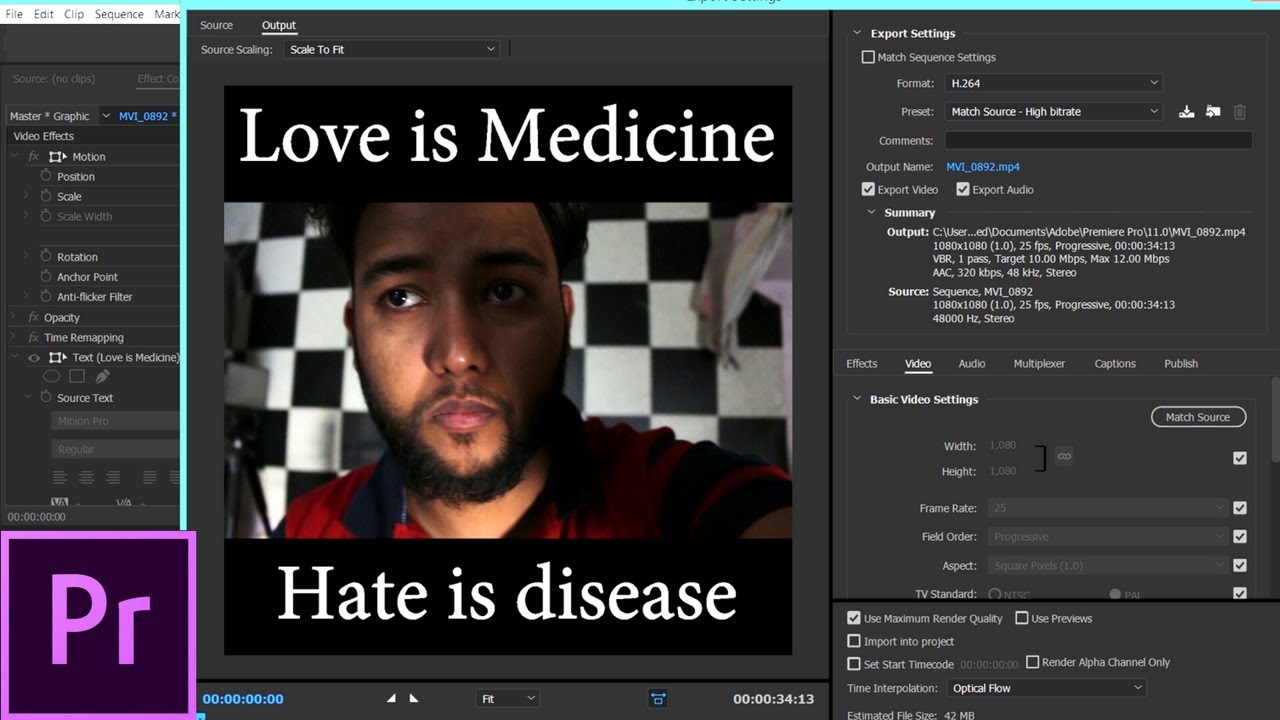This screenshot has width=1280, height=720.
Task: Click into the Comments field
Action: coord(1098,141)
